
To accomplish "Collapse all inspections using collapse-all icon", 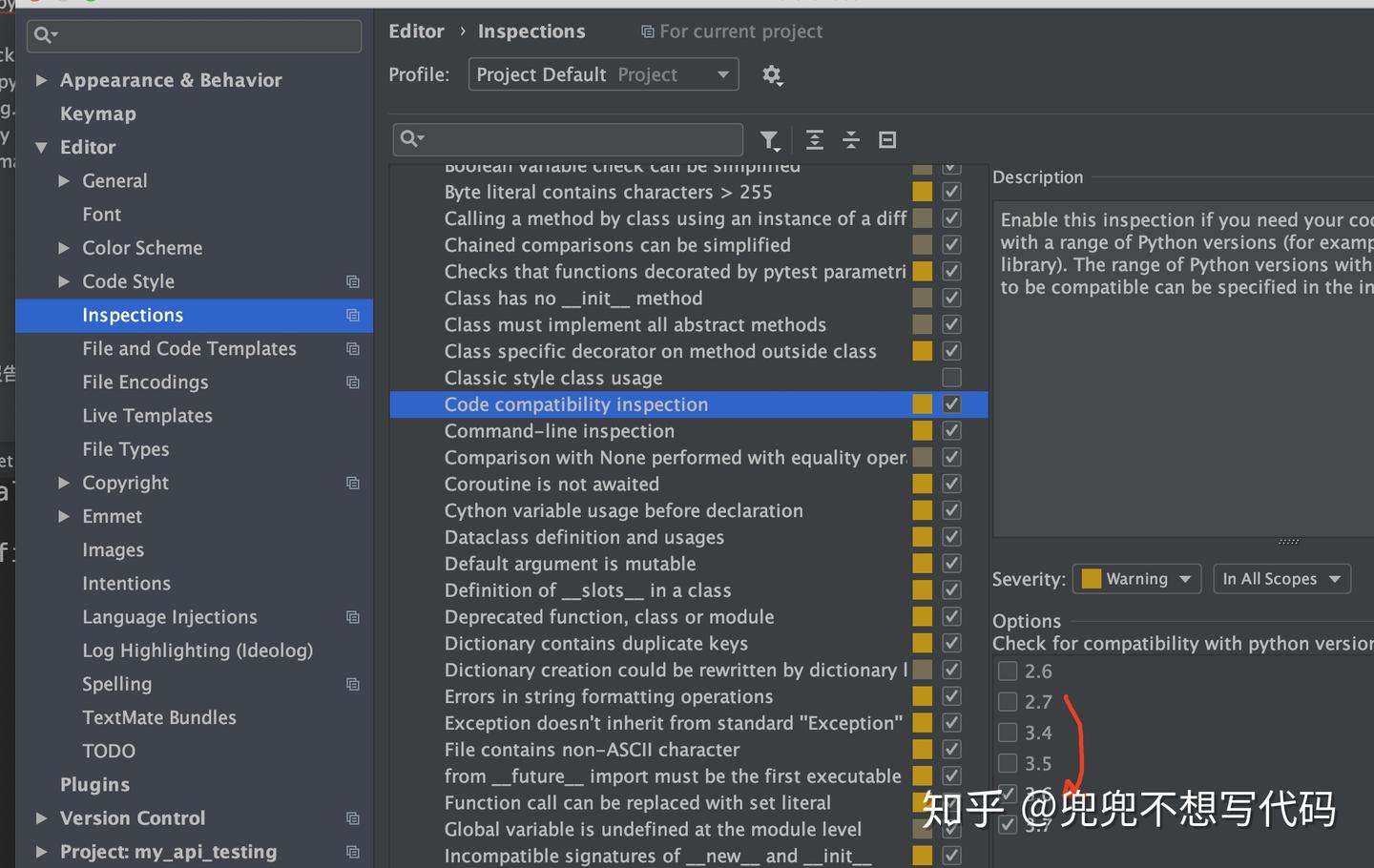I will pos(850,139).
